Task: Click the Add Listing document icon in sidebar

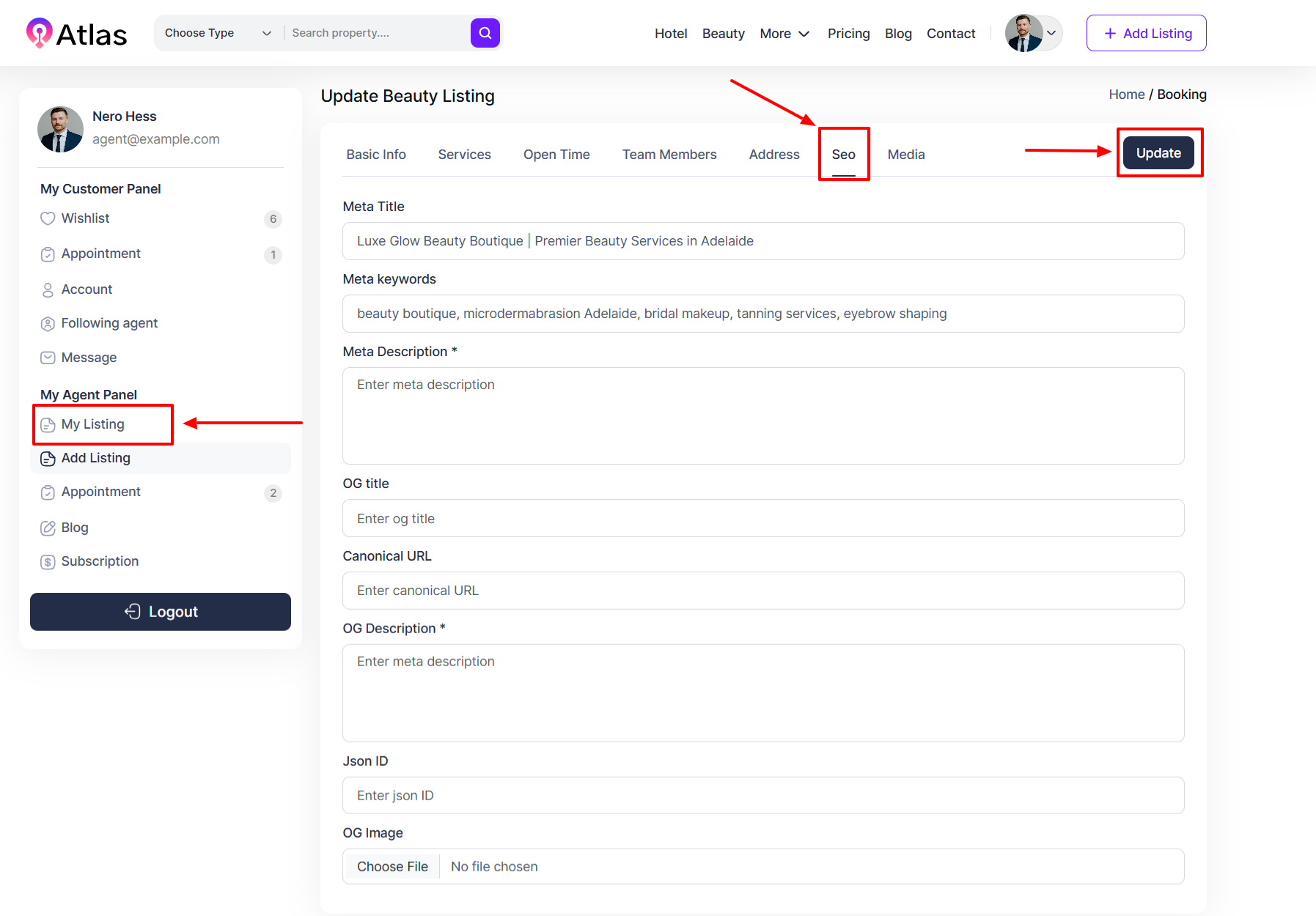Action: pyautogui.click(x=48, y=459)
